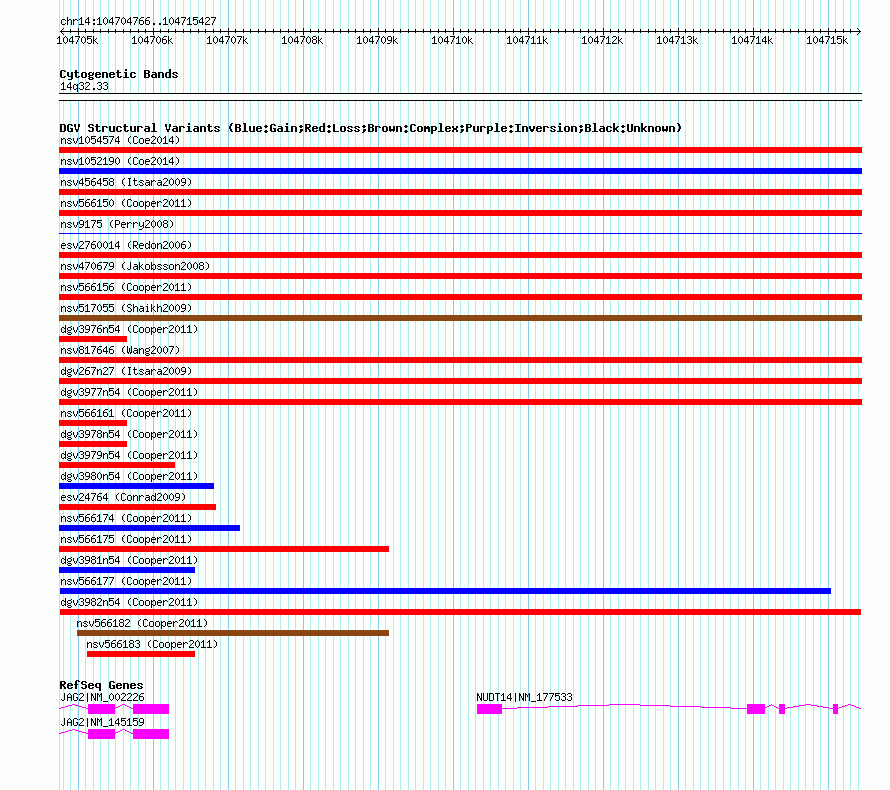The height and width of the screenshot is (790, 890).
Task: Click the 104715k ruler tick label
Action: [827, 40]
